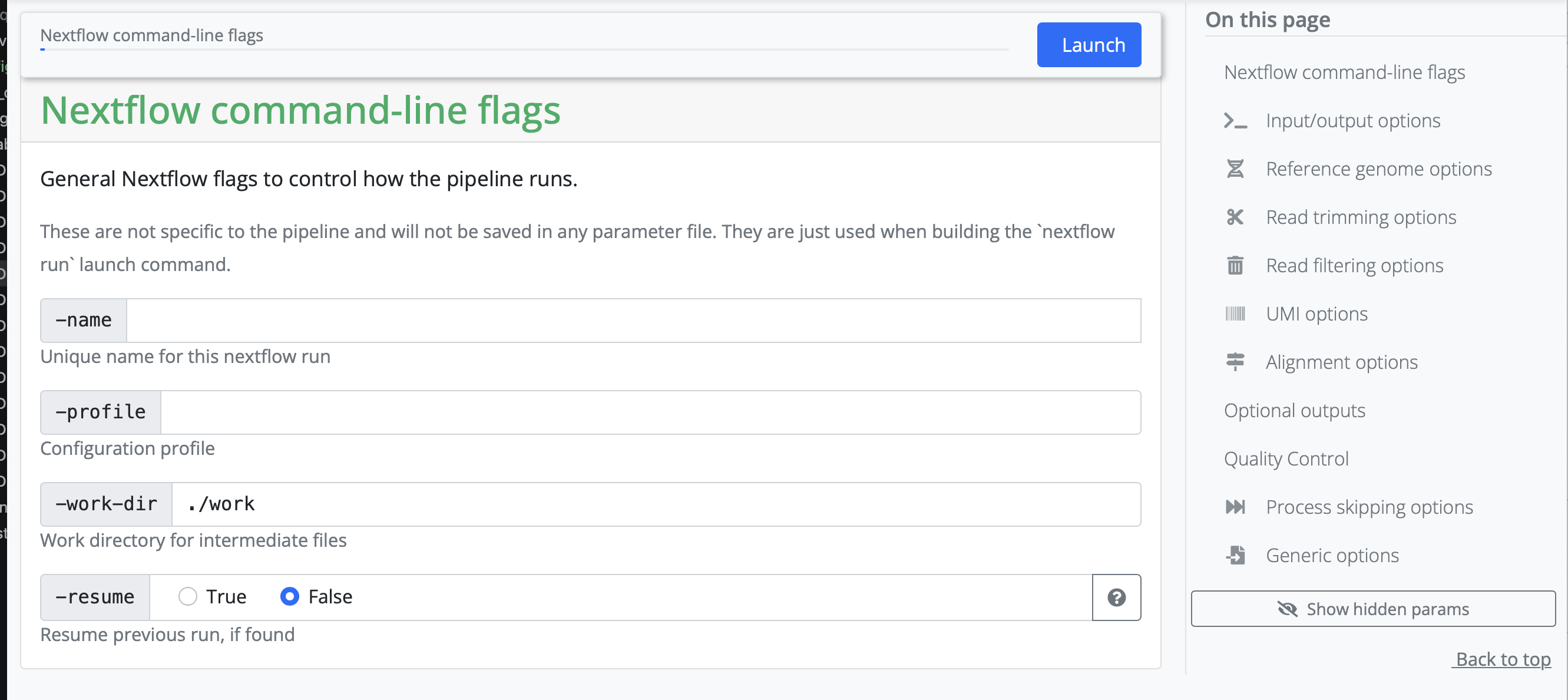This screenshot has height=700, width=1568.
Task: Open the help icon for -resume
Action: (1116, 597)
